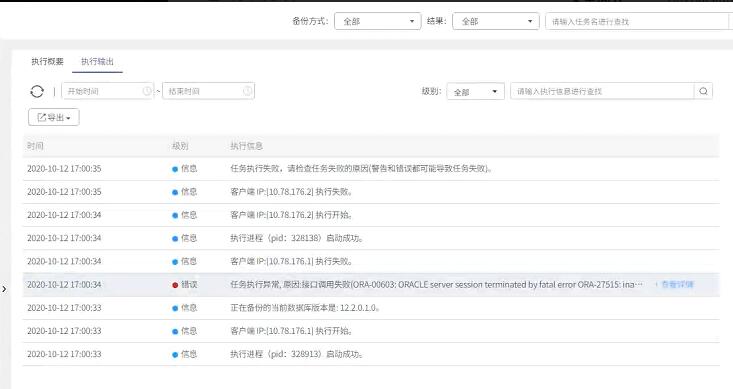Select the 10.78.176.2 执行失败 row
This screenshot has width=733, height=389.
pyautogui.click(x=371, y=192)
